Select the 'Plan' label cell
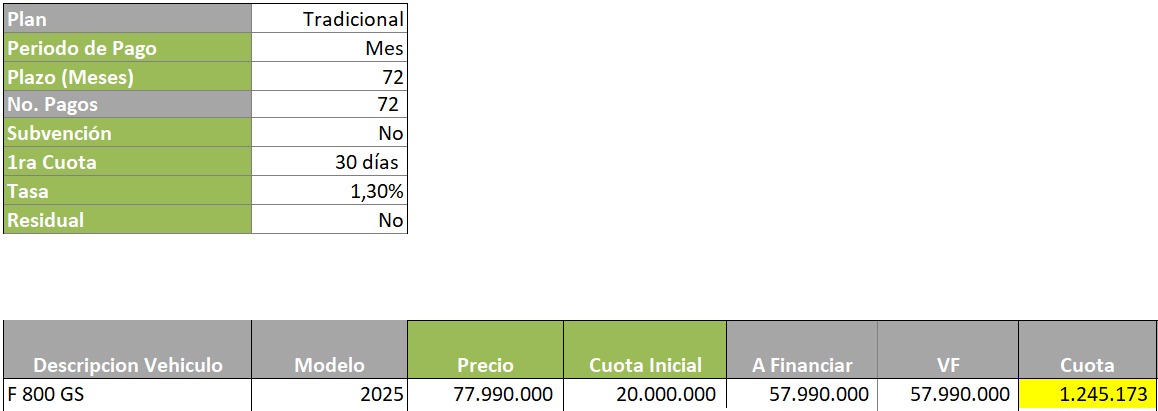Viewport: 1158px width, 411px height. 127,19
